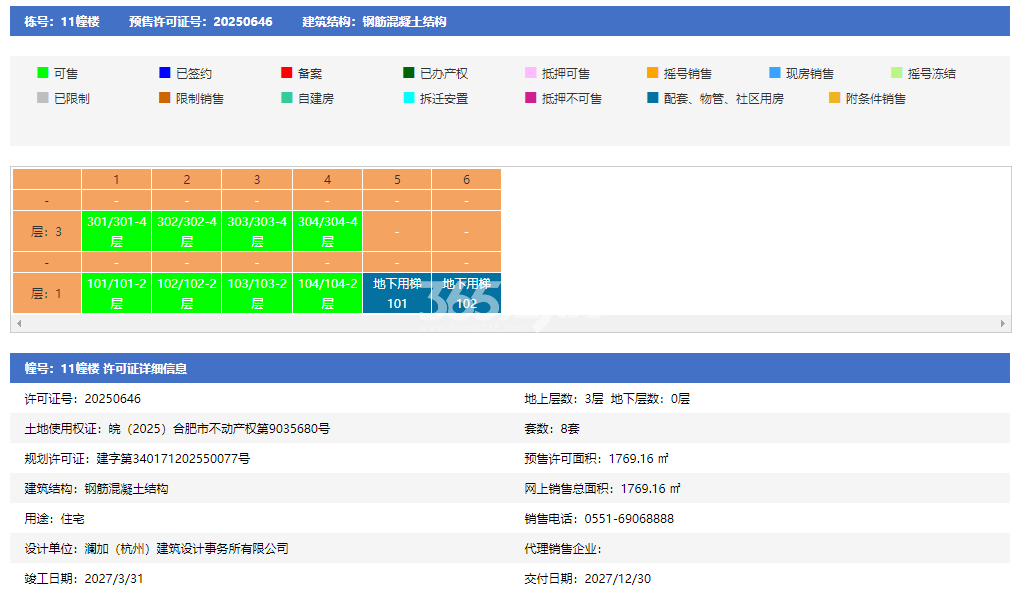Click the 许可证号: 20250646 detail row

[x=83, y=398]
